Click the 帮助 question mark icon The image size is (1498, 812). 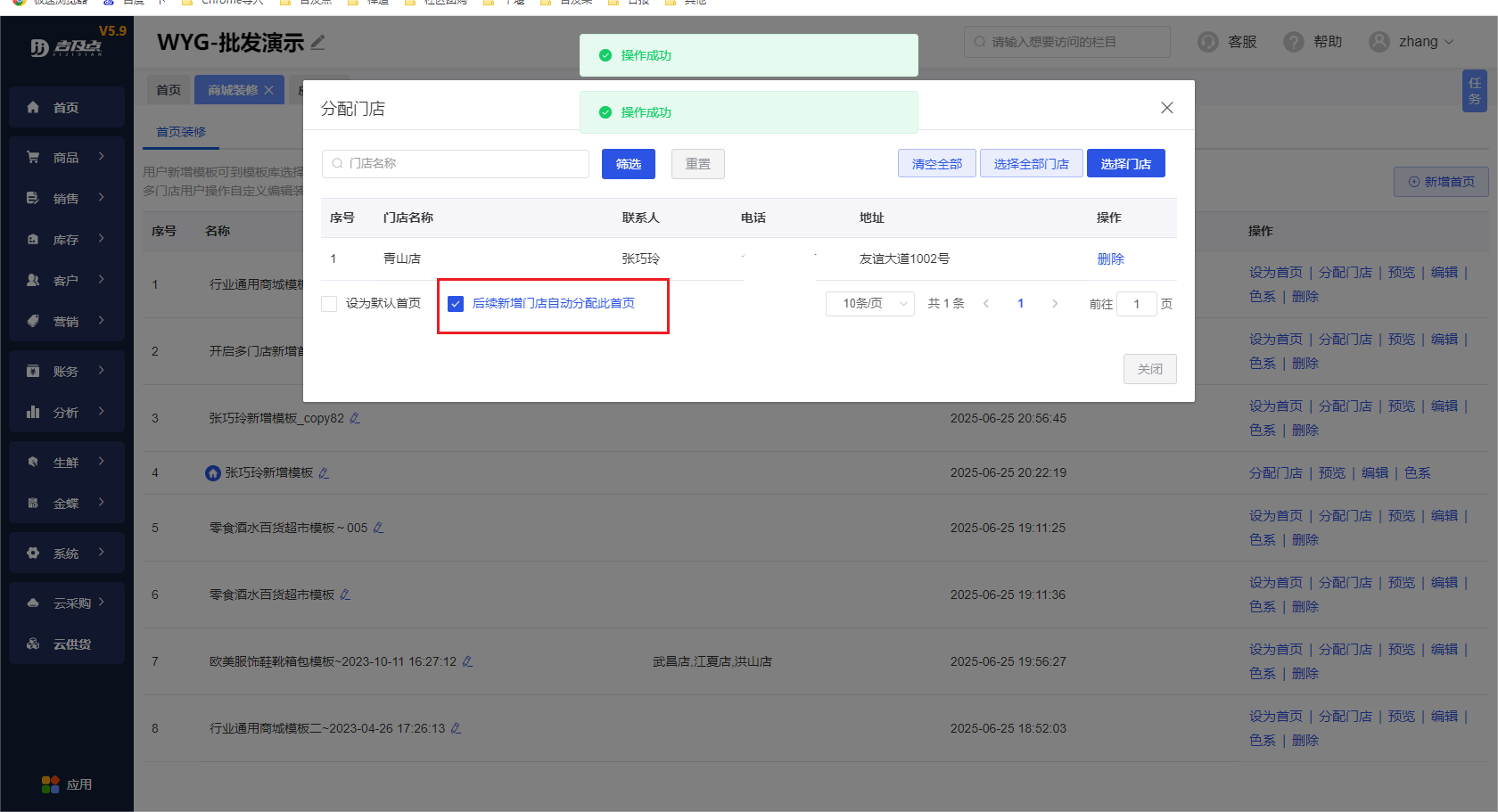[x=1293, y=42]
